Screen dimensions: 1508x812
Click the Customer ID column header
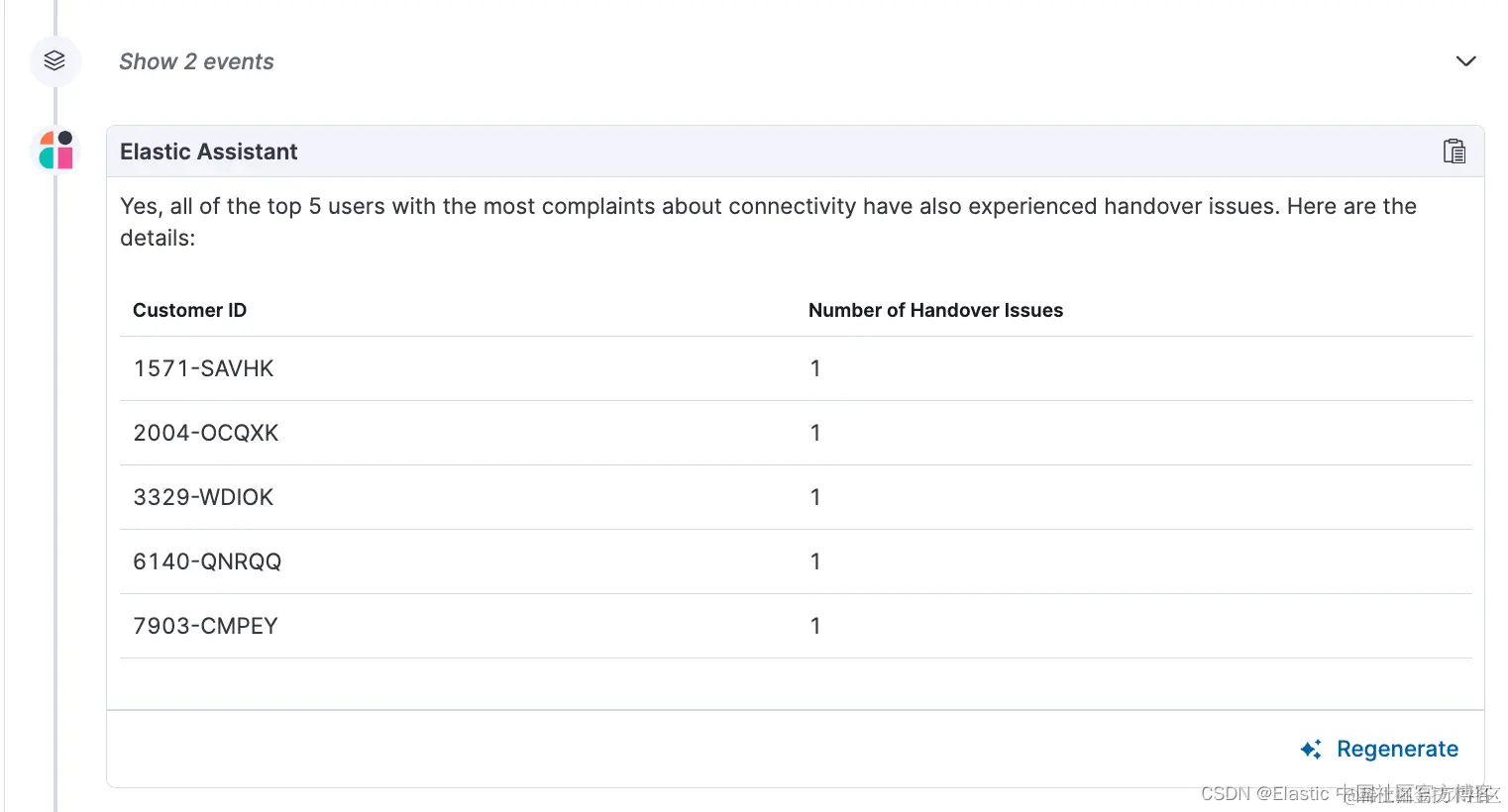pyautogui.click(x=189, y=310)
